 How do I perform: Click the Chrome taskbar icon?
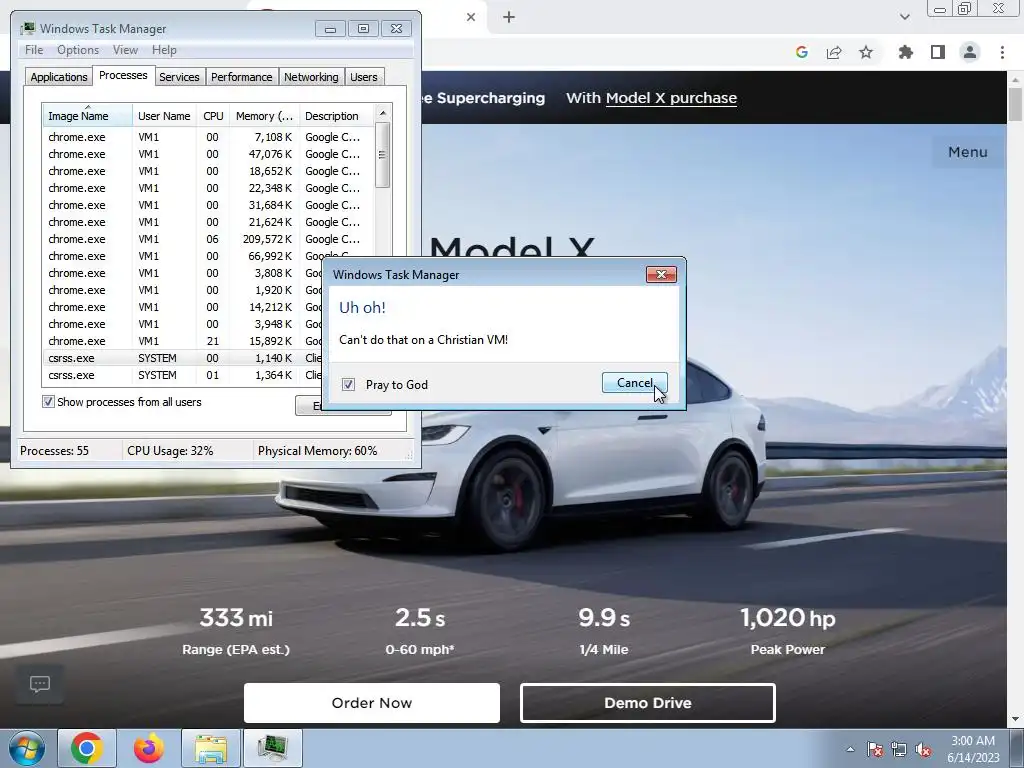[87, 748]
